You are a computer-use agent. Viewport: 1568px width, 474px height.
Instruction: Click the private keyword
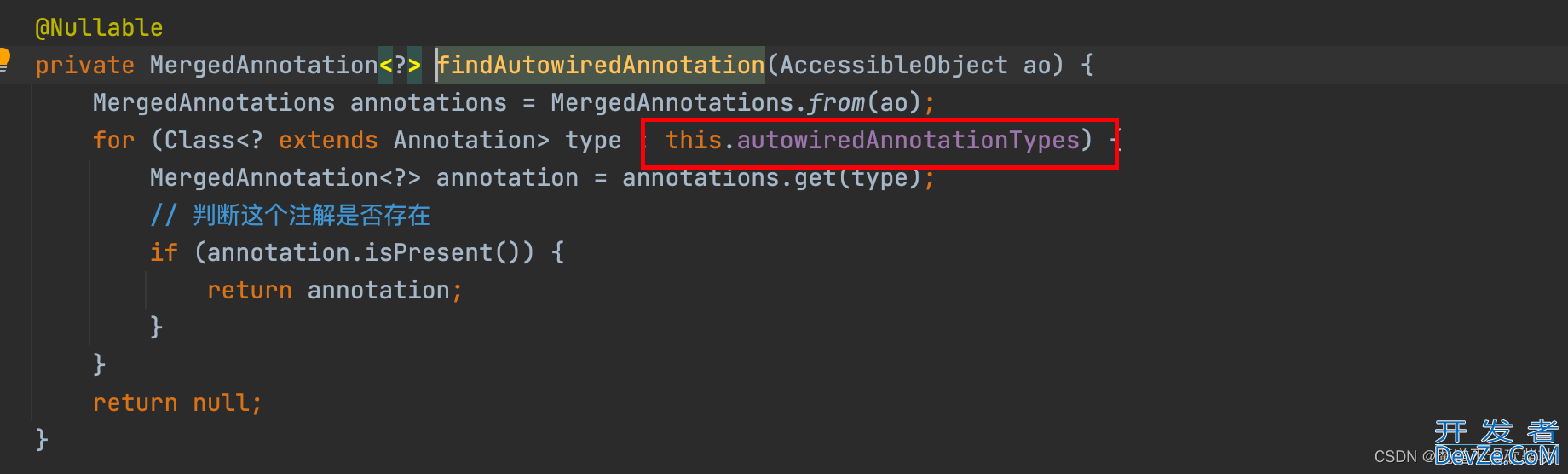point(85,66)
